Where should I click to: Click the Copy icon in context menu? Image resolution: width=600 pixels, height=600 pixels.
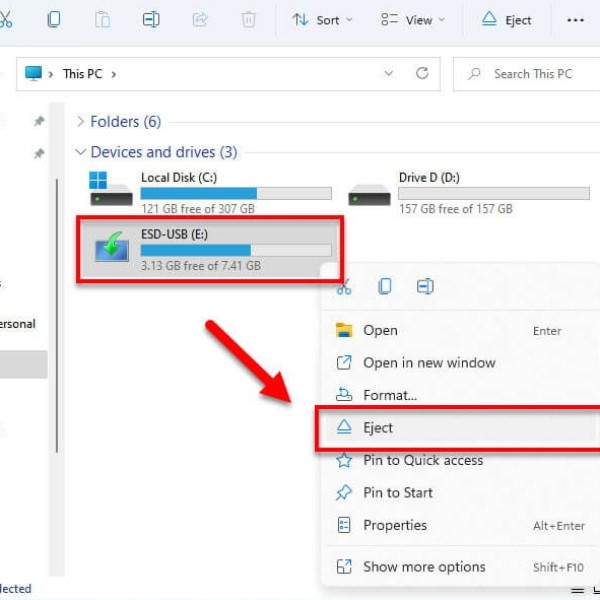click(x=385, y=286)
